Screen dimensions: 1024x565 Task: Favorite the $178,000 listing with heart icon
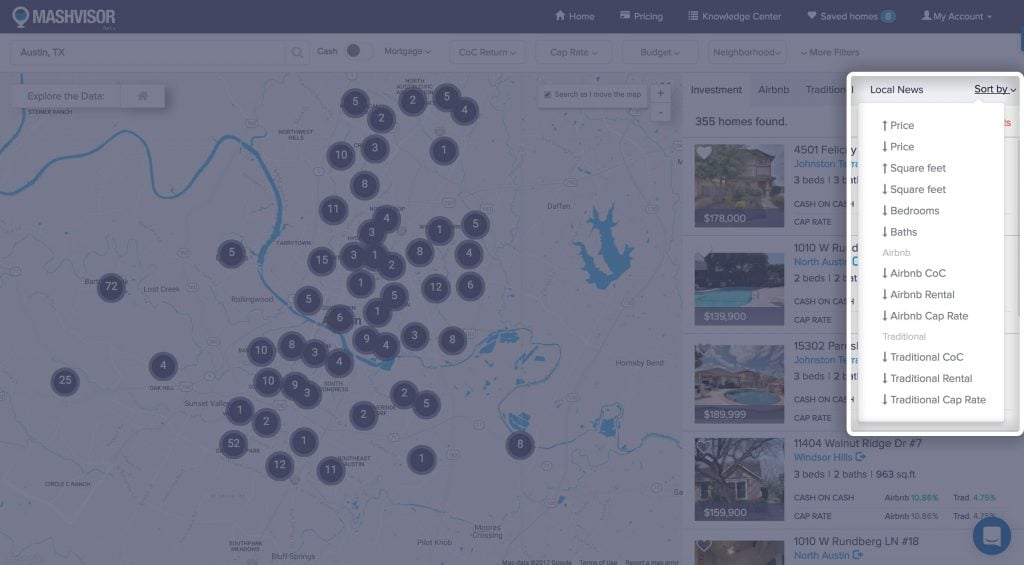704,154
